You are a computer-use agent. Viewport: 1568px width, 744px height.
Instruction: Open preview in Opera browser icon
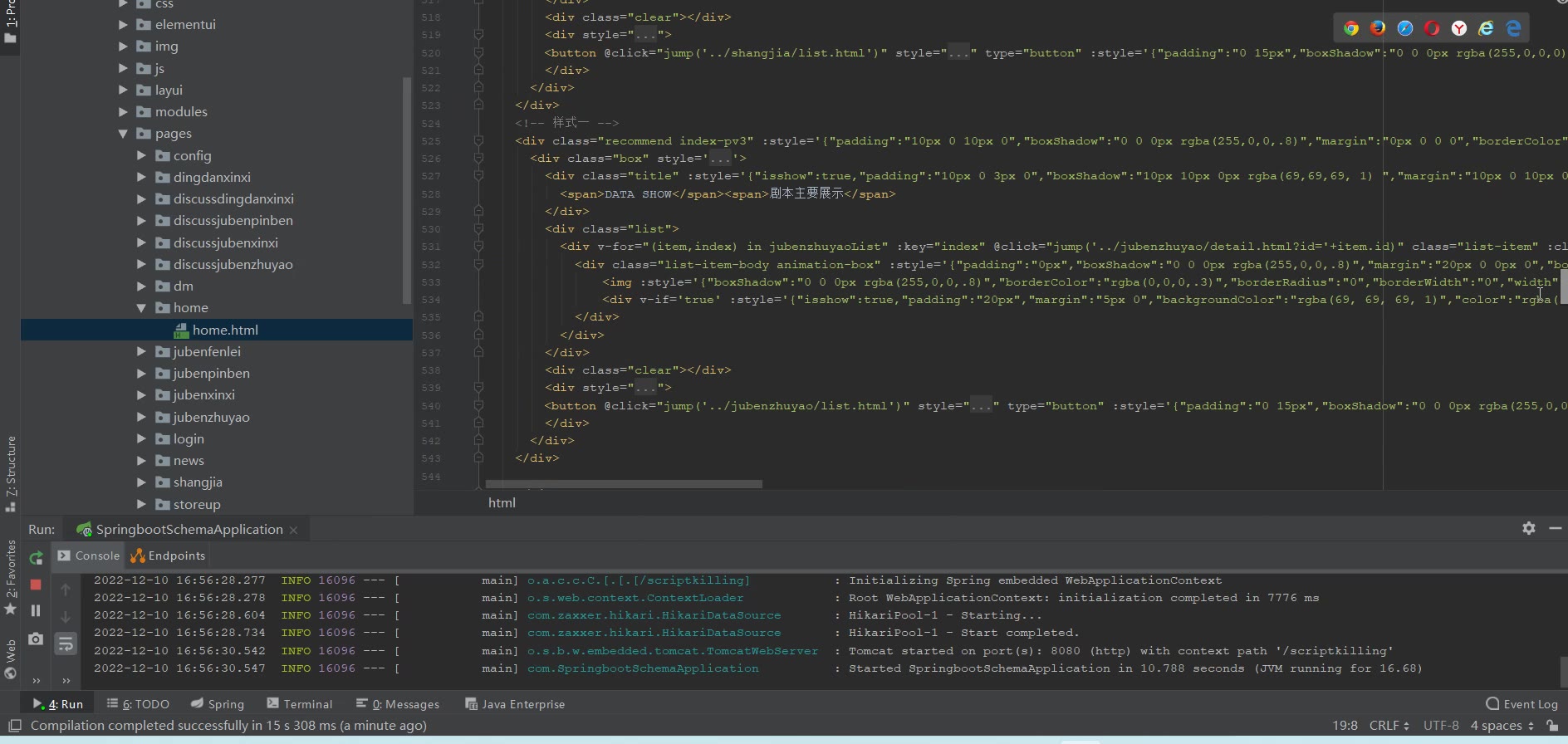coord(1432,28)
